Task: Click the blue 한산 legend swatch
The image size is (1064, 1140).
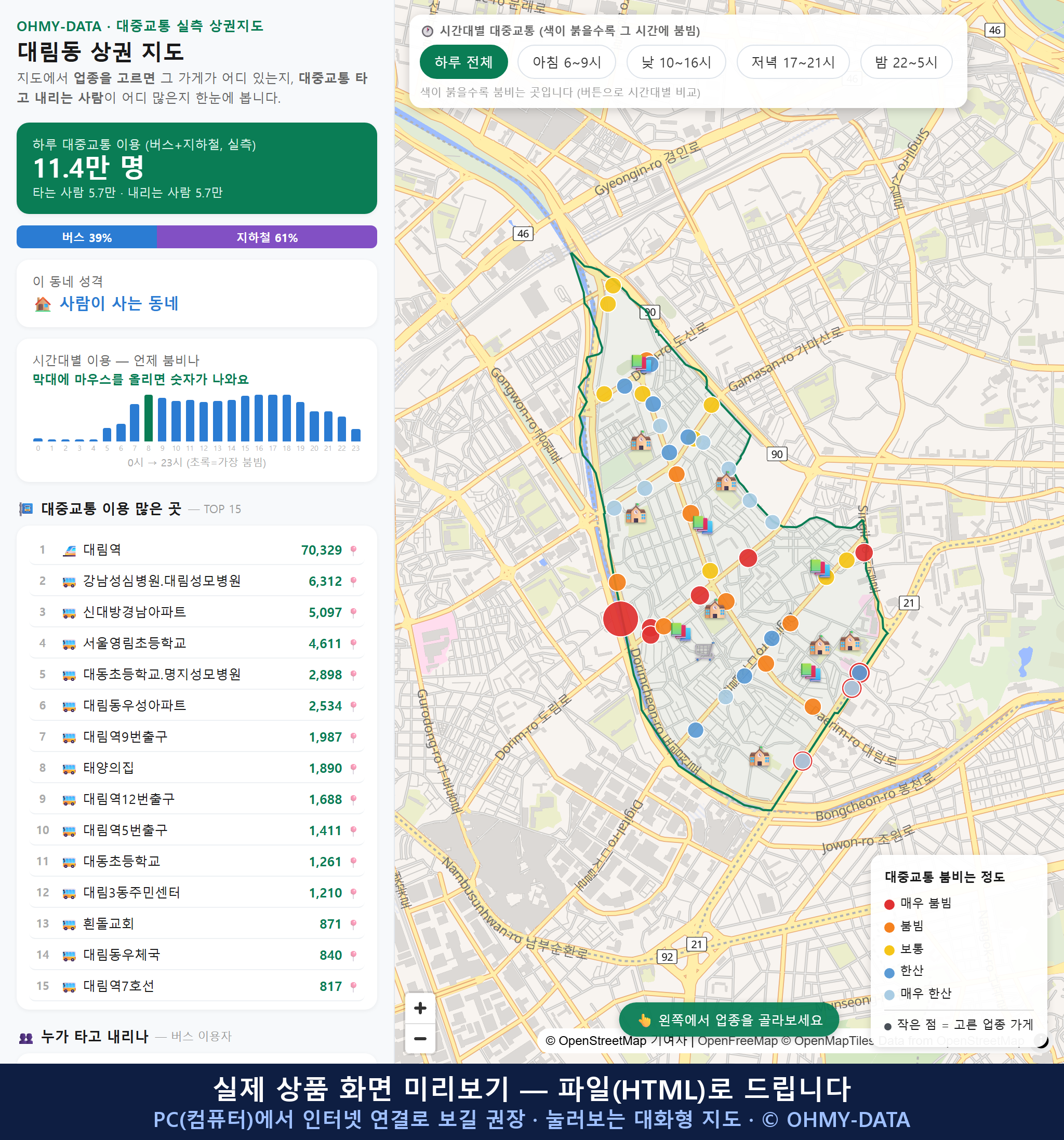Action: [x=889, y=973]
